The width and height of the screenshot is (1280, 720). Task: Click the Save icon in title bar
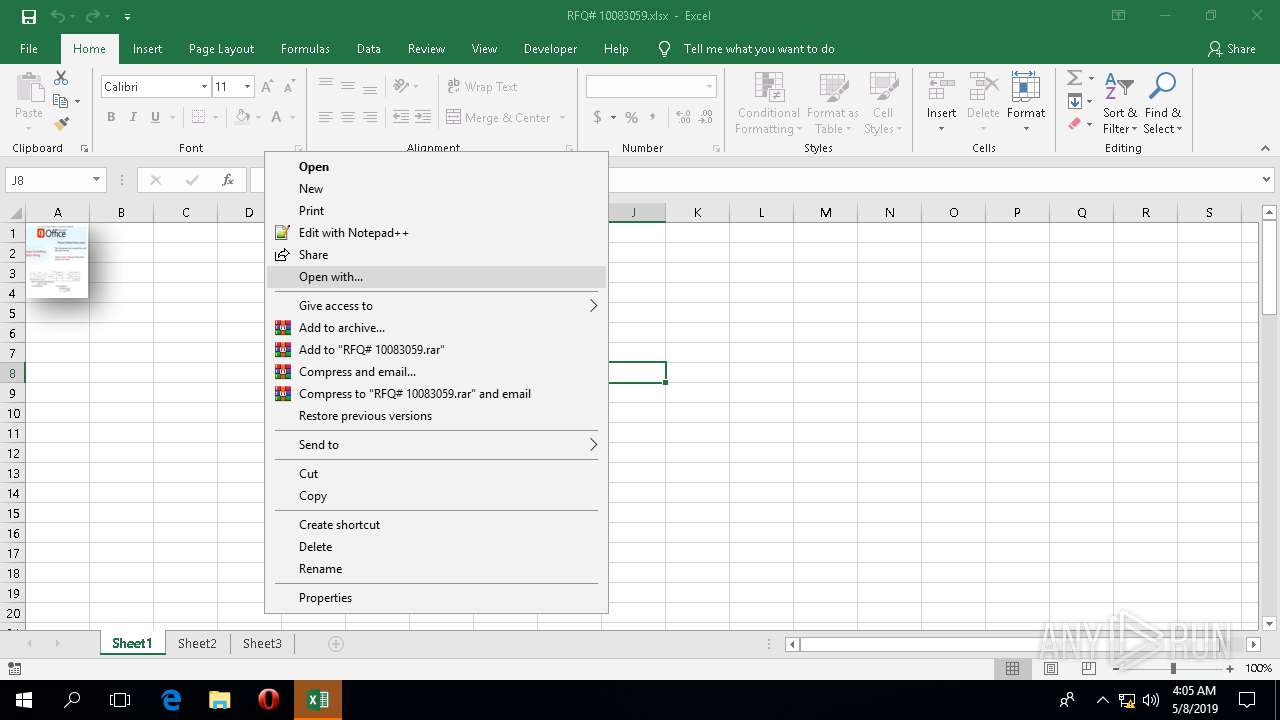pos(29,16)
